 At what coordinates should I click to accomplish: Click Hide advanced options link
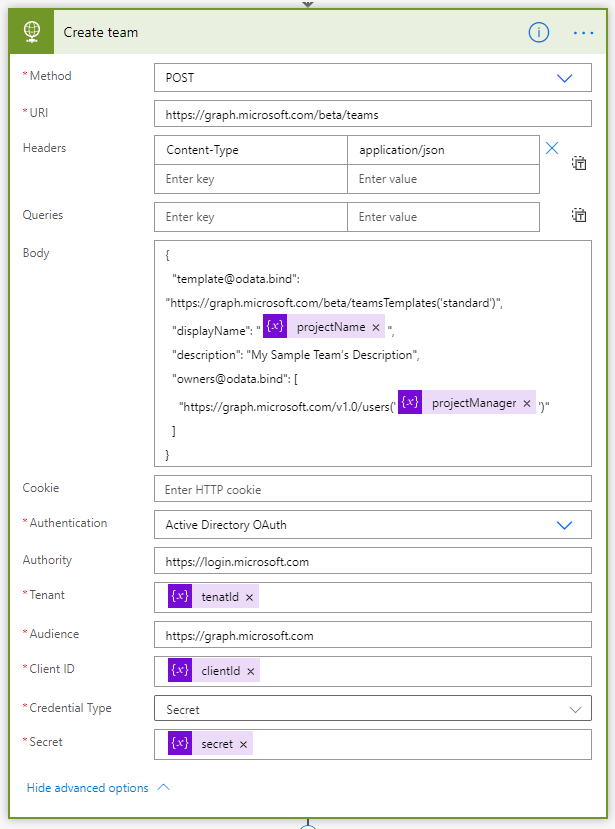[88, 788]
